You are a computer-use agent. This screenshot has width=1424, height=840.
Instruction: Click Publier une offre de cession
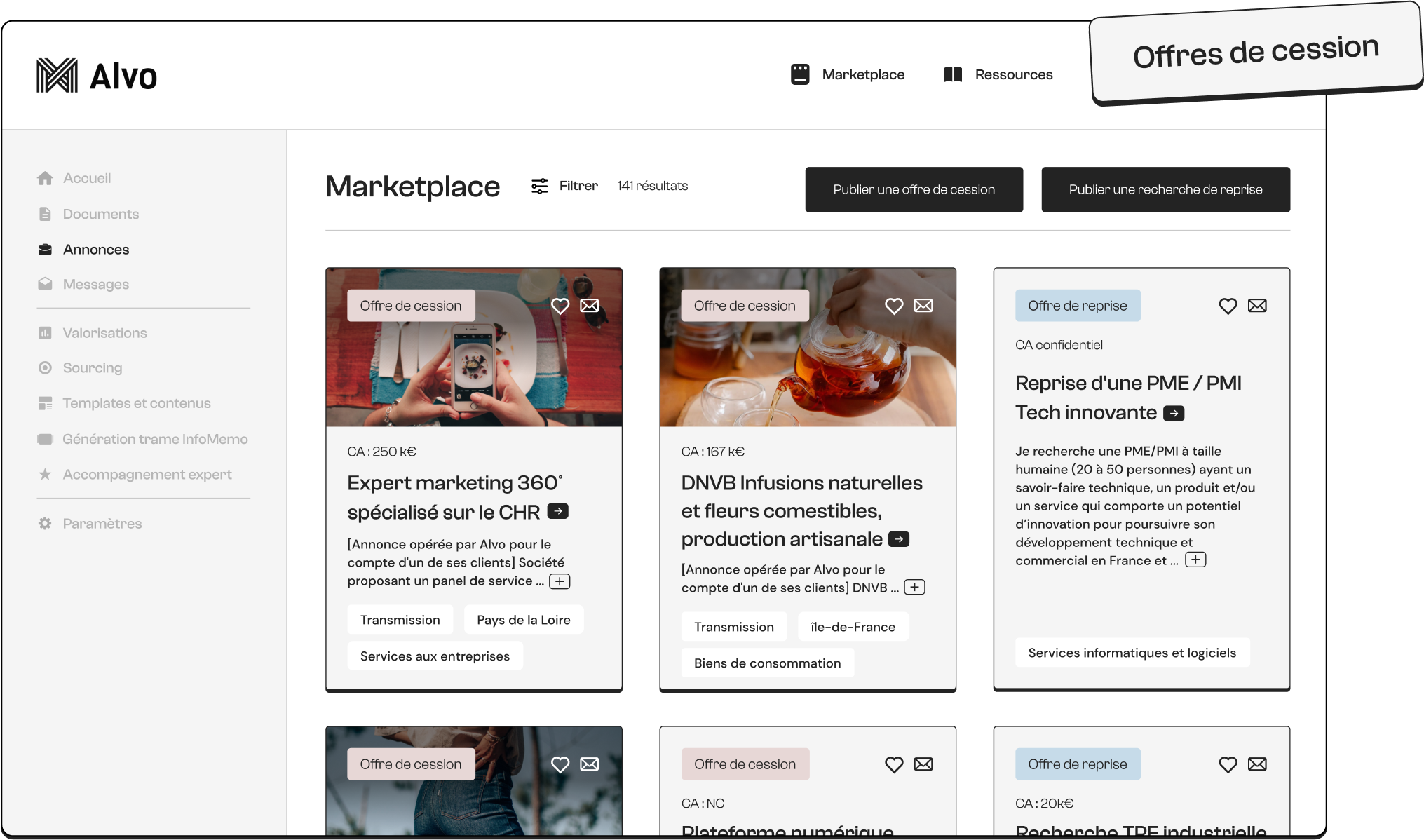[914, 189]
